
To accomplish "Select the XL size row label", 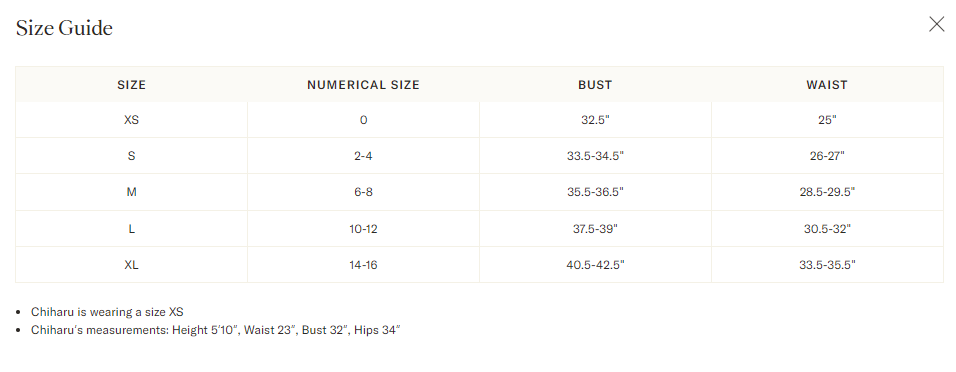I will 132,265.
